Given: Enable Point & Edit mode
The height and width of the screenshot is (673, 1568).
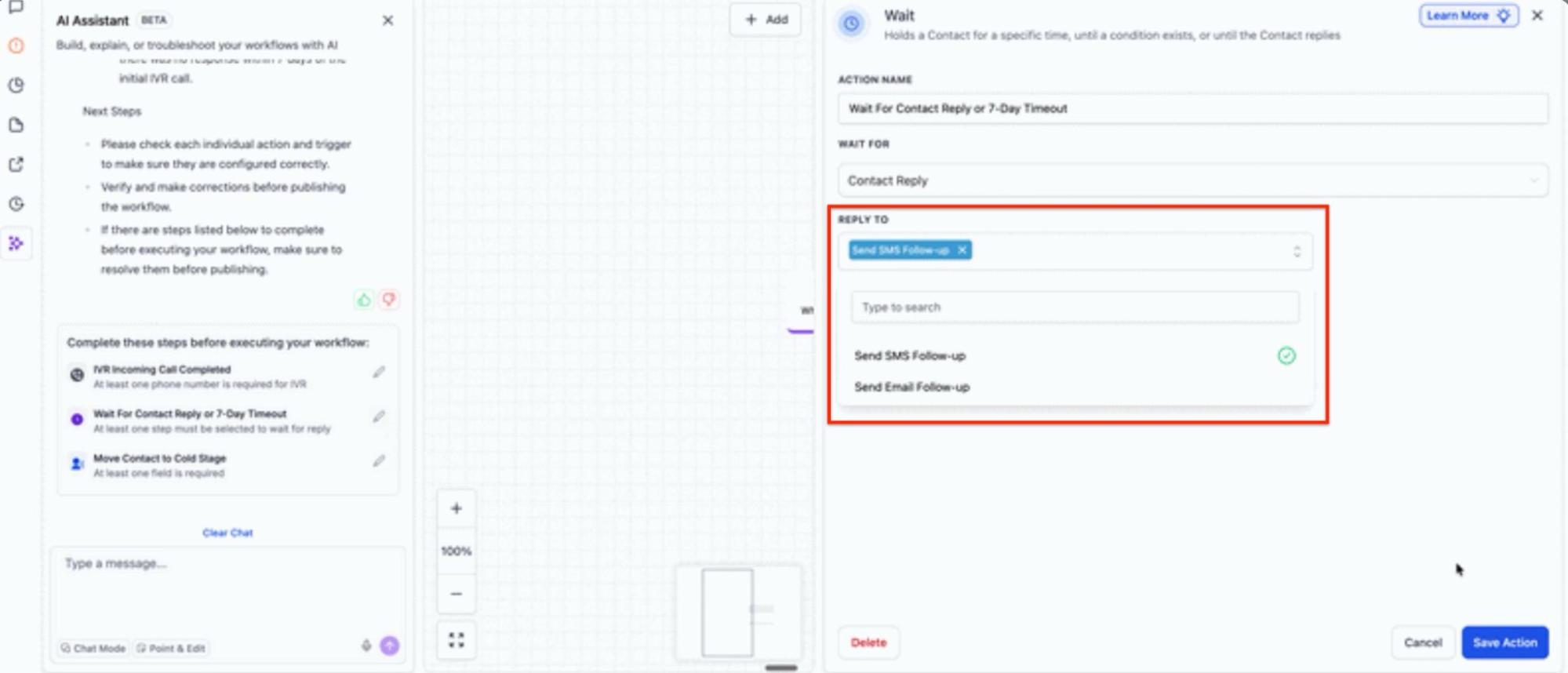Looking at the screenshot, I should pos(171,648).
